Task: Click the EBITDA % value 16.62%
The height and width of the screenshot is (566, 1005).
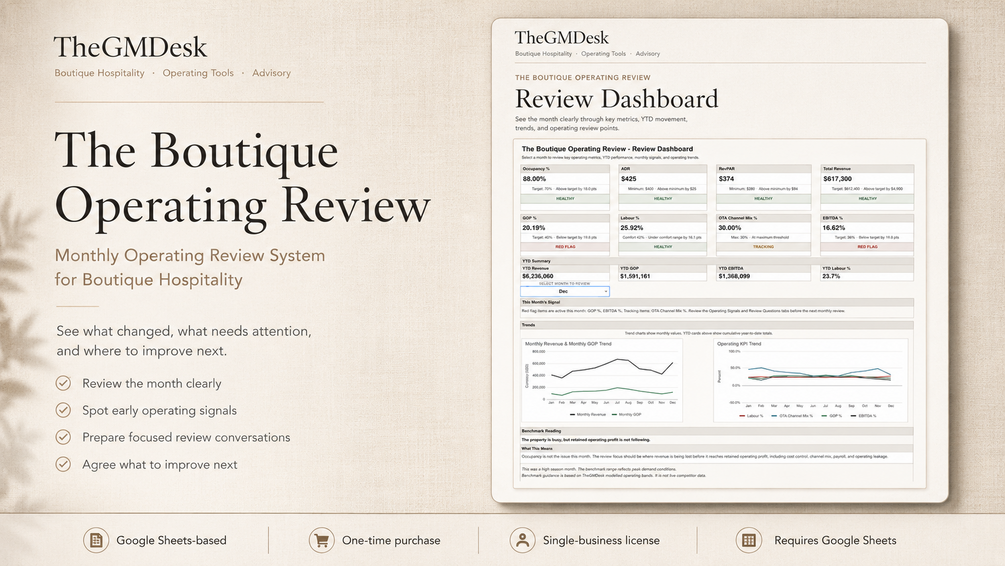Action: click(835, 228)
